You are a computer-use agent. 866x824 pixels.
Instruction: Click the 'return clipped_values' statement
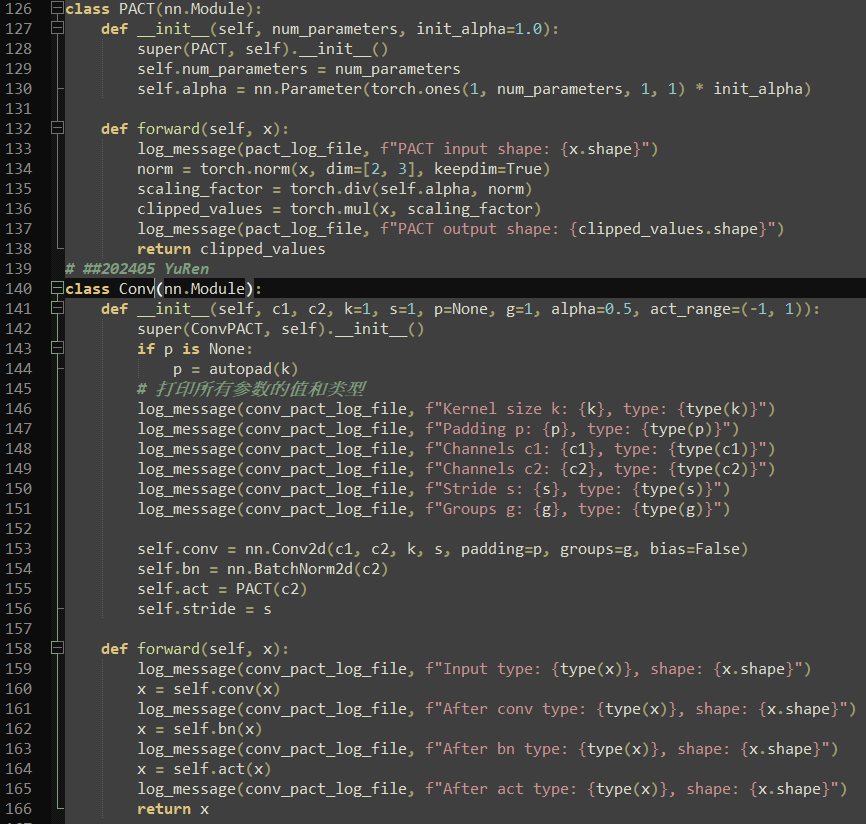coord(231,249)
